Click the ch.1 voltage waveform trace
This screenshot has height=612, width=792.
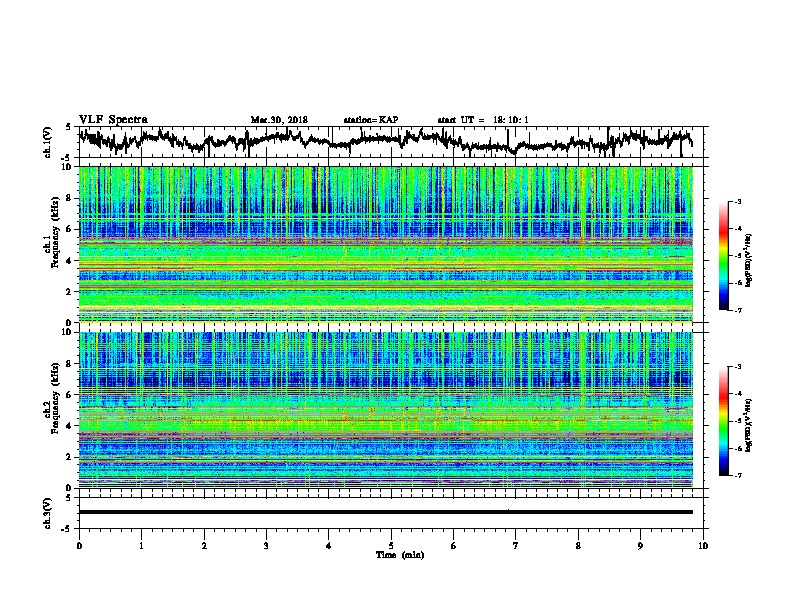click(x=385, y=141)
